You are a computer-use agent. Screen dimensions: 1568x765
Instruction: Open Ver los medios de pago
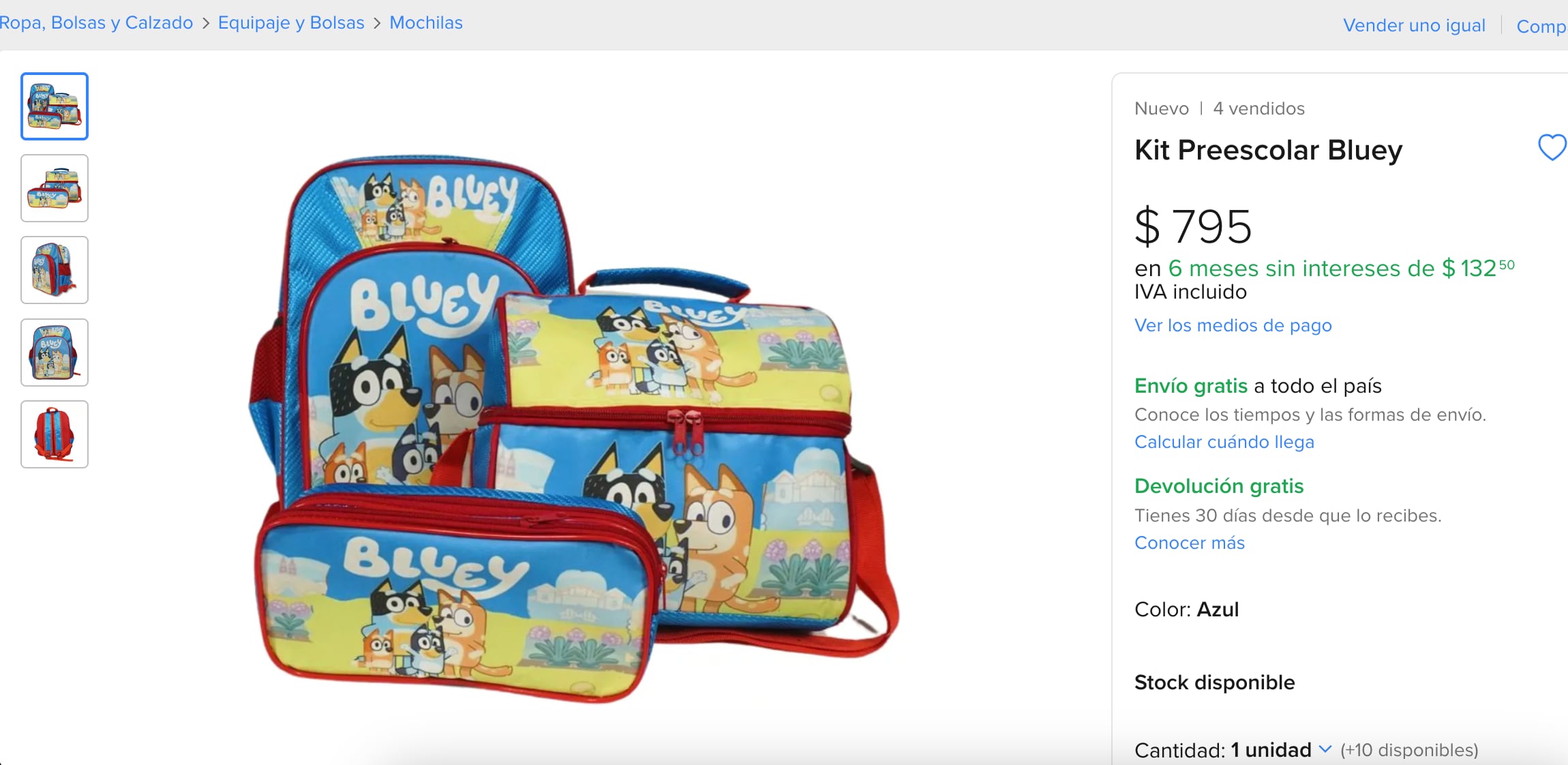click(1232, 325)
